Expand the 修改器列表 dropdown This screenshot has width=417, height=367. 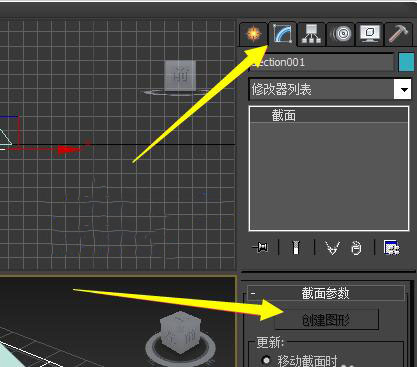pos(402,89)
